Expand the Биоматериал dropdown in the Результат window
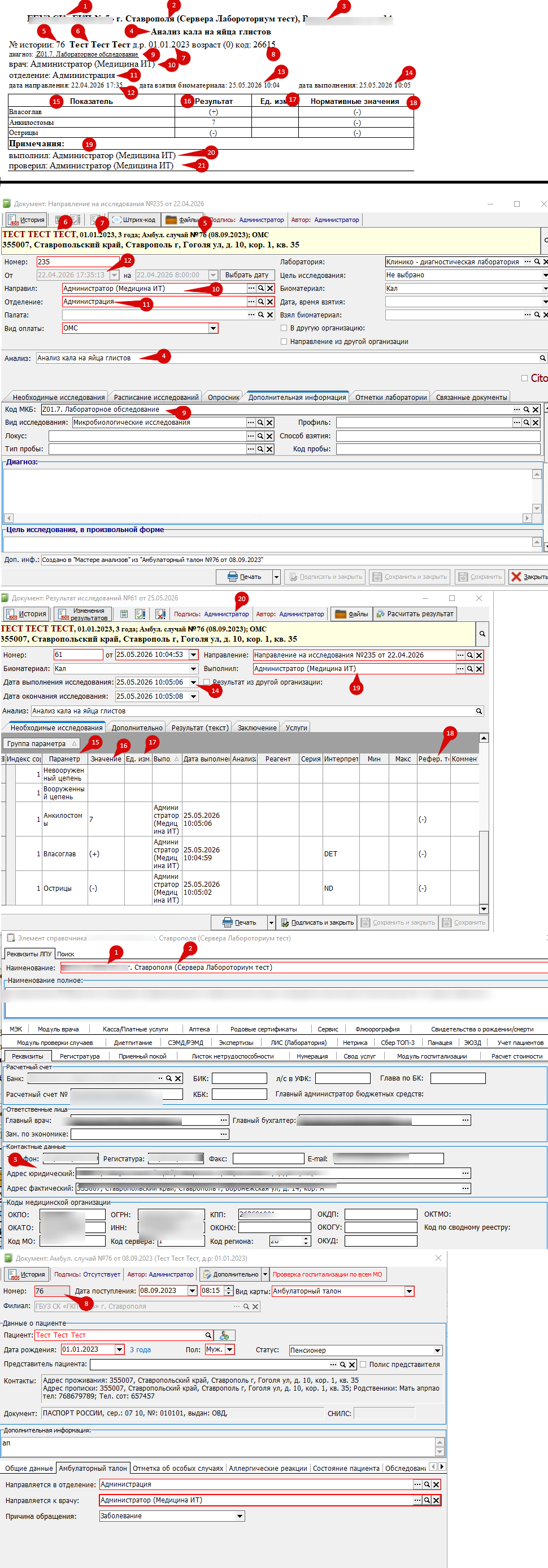This screenshot has width=548, height=1568. pos(194,668)
